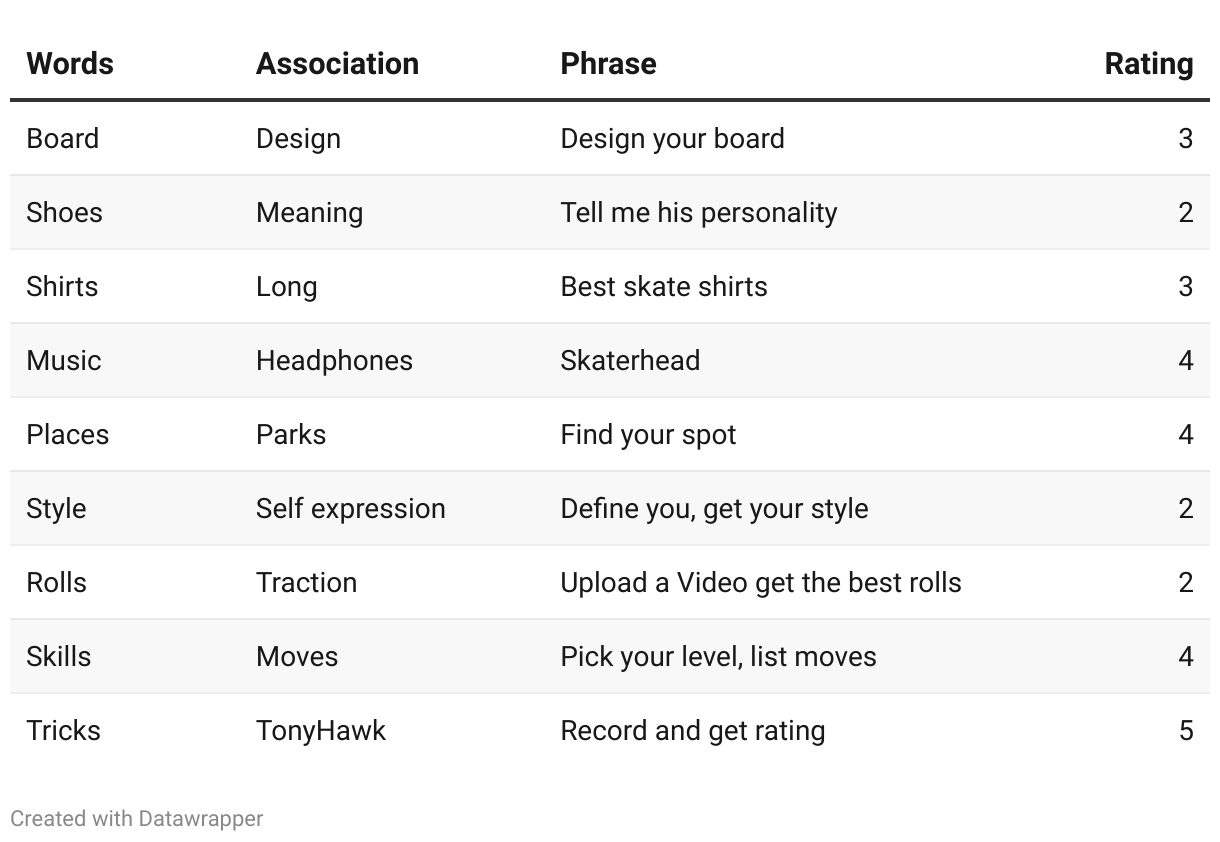Viewport: 1220px width, 842px height.
Task: Click the Rating column header
Action: 1149,64
